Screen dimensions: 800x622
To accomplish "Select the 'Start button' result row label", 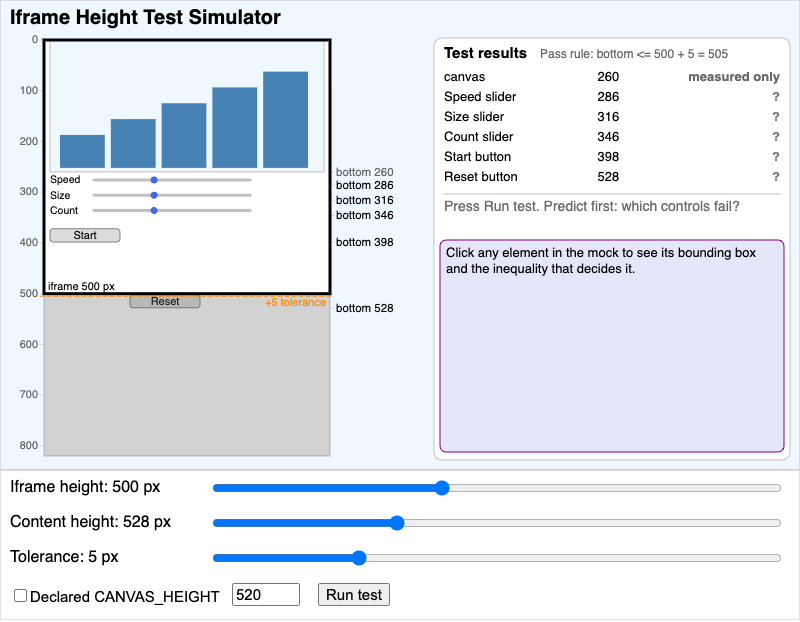I will pyautogui.click(x=478, y=157).
